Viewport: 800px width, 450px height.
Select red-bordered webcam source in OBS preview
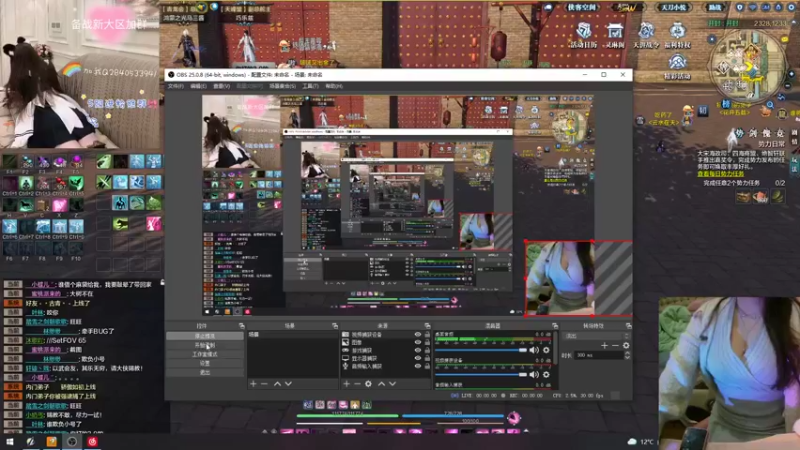[x=579, y=279]
